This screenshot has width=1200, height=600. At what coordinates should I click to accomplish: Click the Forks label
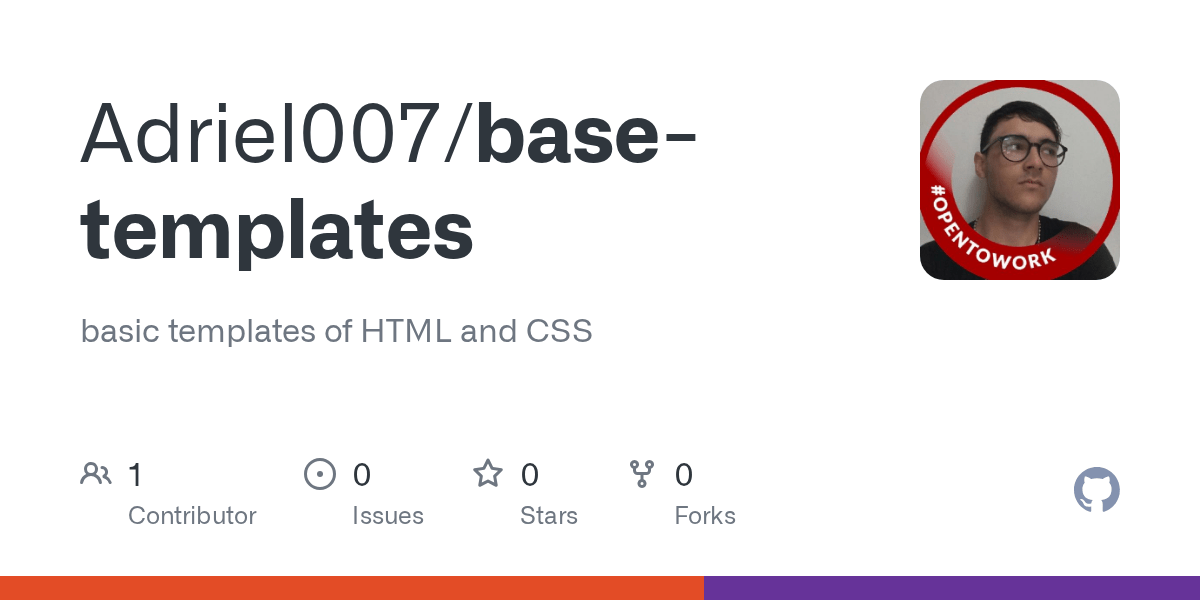[705, 516]
